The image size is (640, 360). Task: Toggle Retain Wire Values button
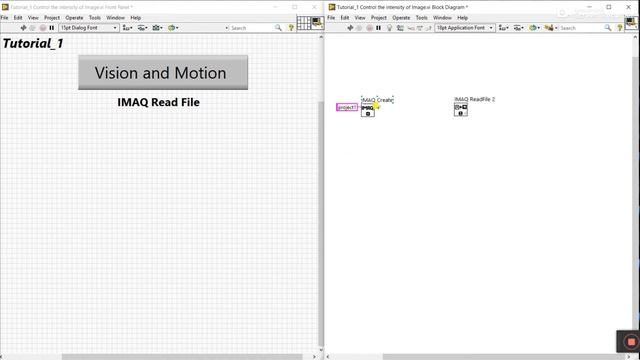[400, 28]
